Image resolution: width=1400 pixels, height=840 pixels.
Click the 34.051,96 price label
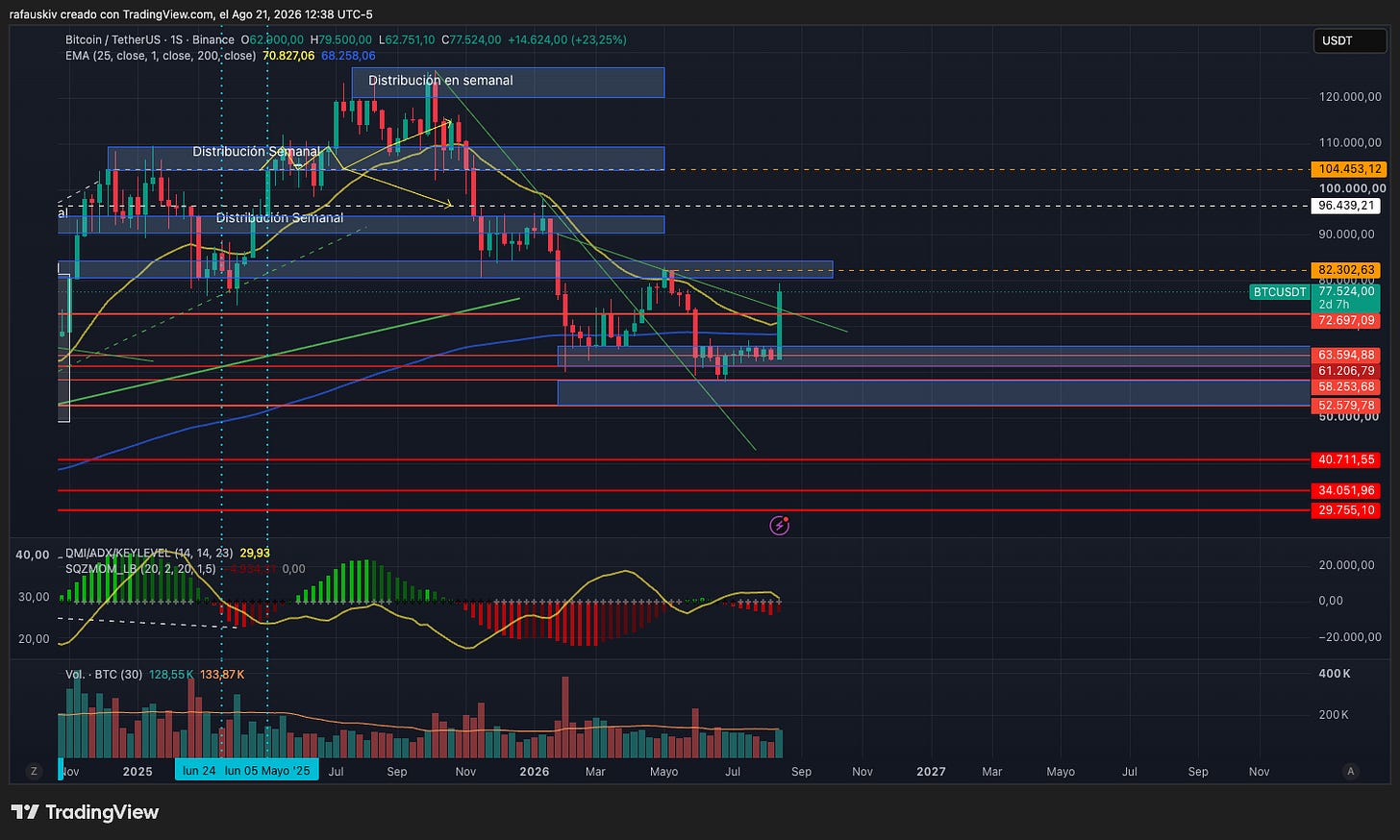coord(1346,491)
